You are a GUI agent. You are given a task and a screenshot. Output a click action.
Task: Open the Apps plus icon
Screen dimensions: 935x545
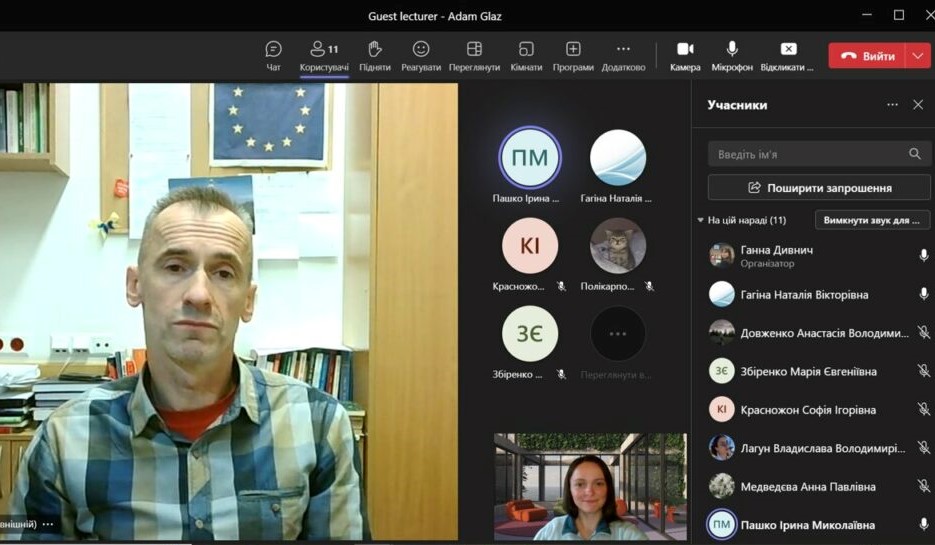coord(573,55)
